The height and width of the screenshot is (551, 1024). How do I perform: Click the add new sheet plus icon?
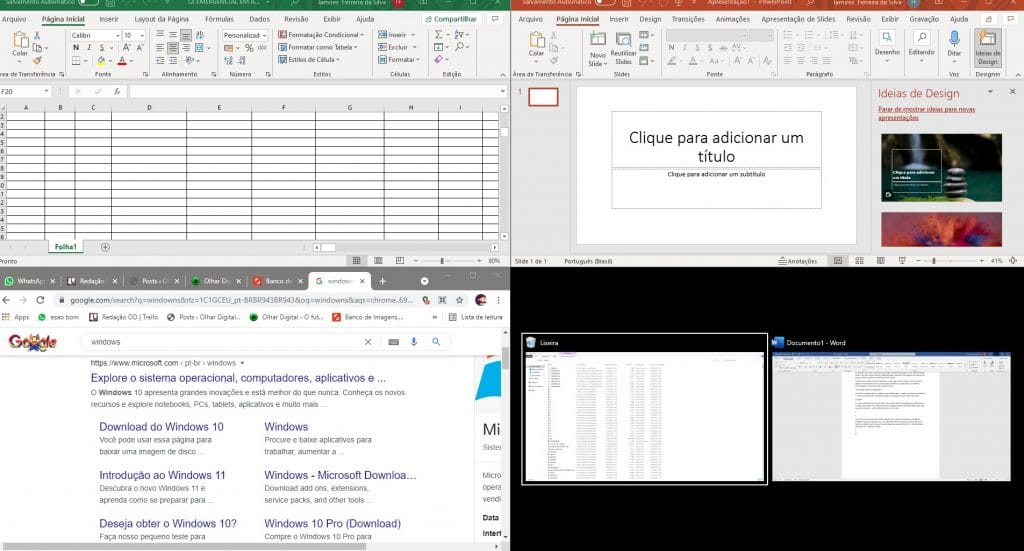105,247
